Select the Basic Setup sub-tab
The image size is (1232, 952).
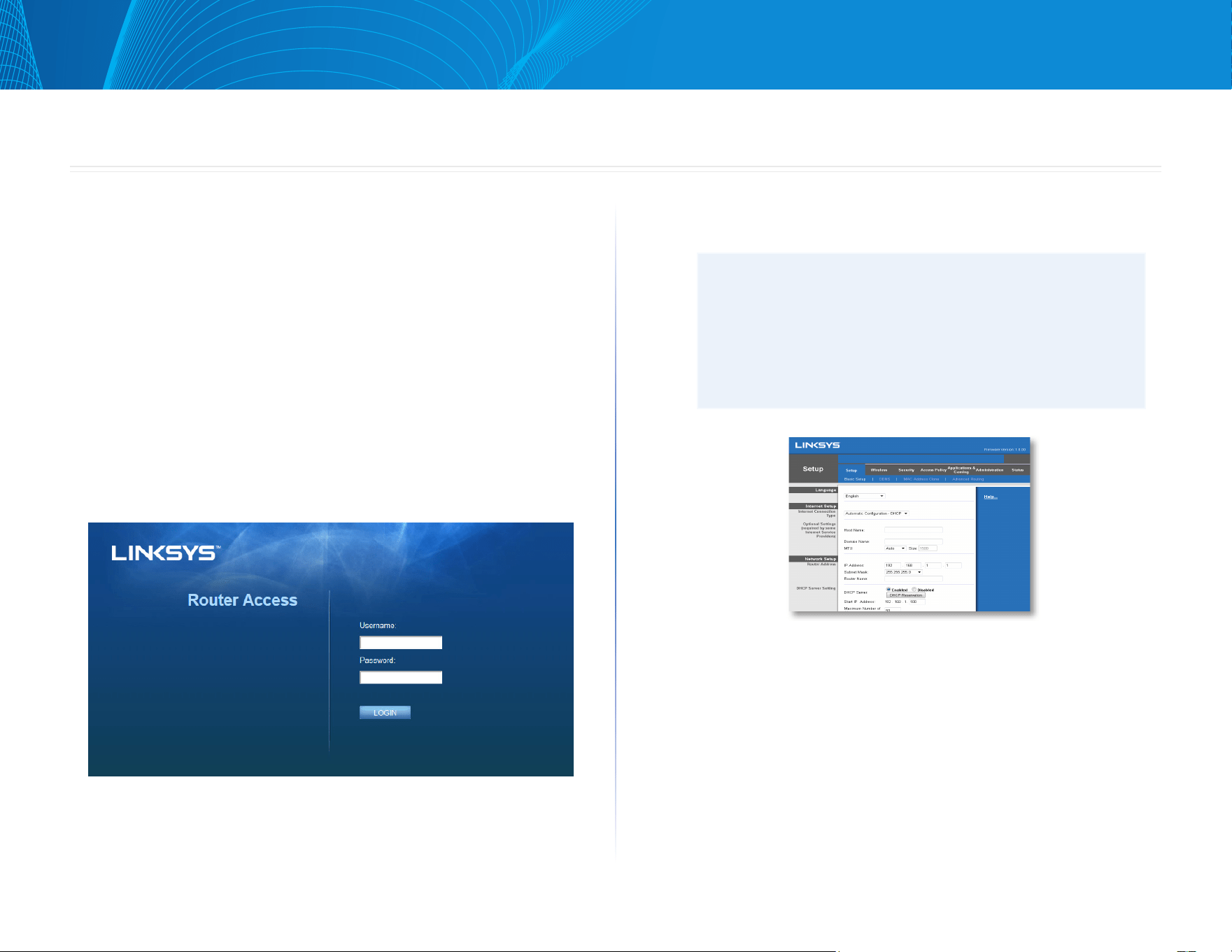pos(855,479)
